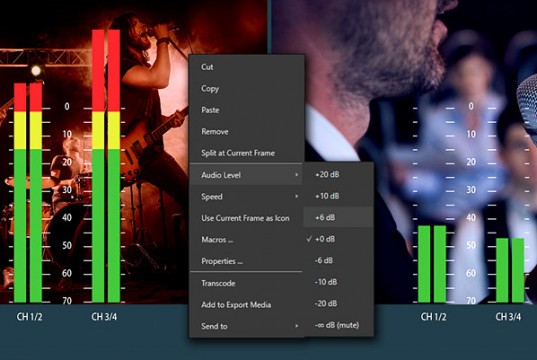Set audio level to +10 dB
The width and height of the screenshot is (537, 360).
coord(338,196)
